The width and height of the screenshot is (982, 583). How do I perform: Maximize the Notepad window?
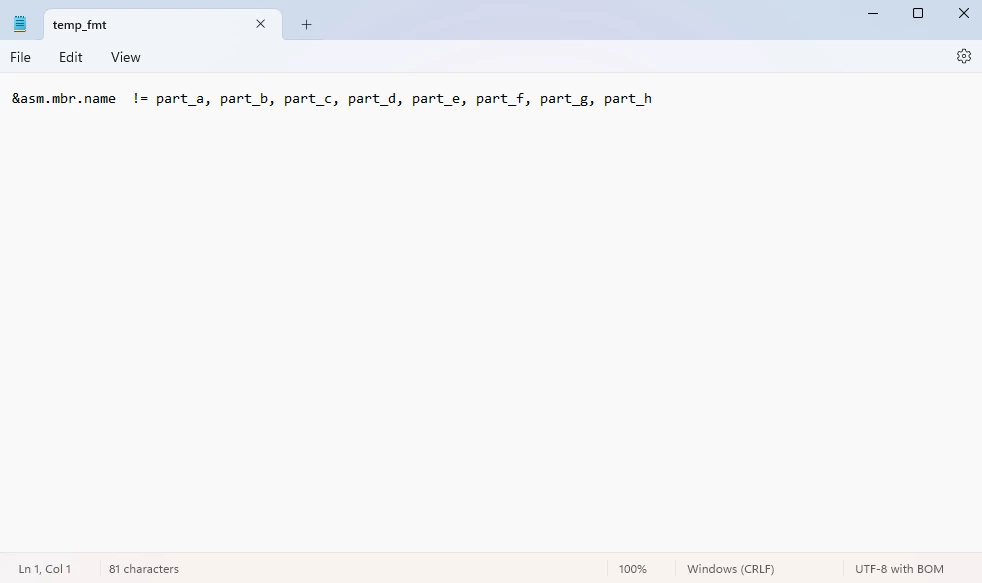917,13
